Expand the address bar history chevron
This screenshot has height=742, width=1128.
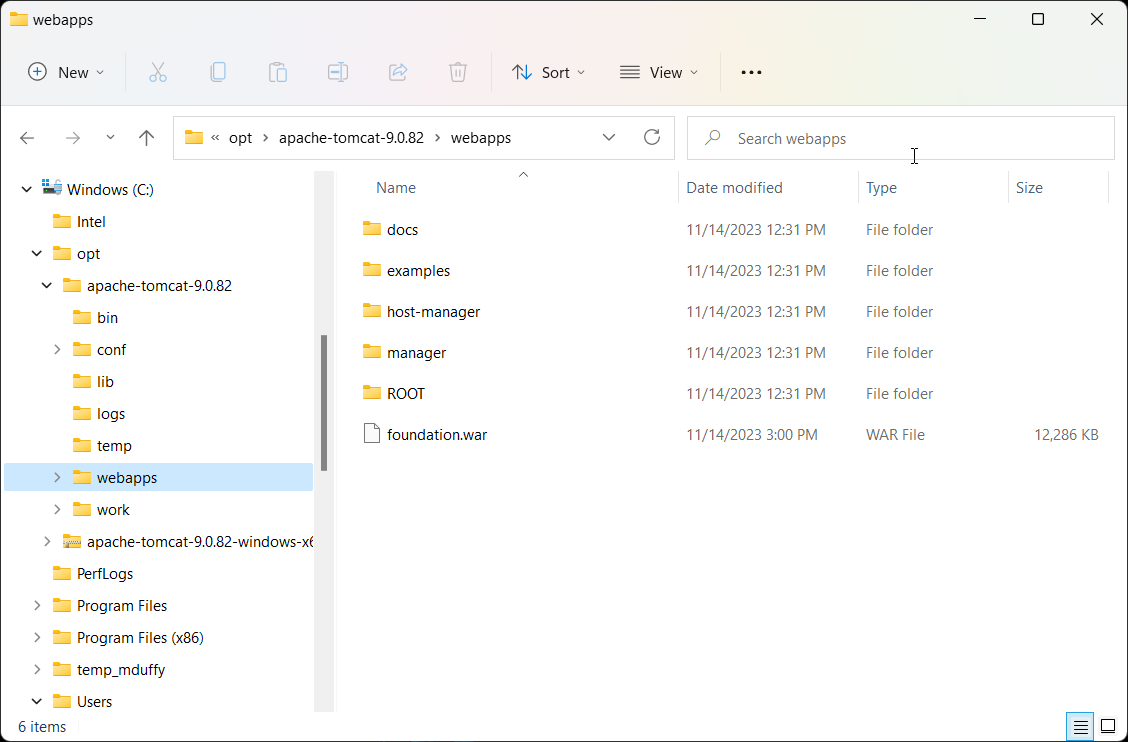(609, 137)
